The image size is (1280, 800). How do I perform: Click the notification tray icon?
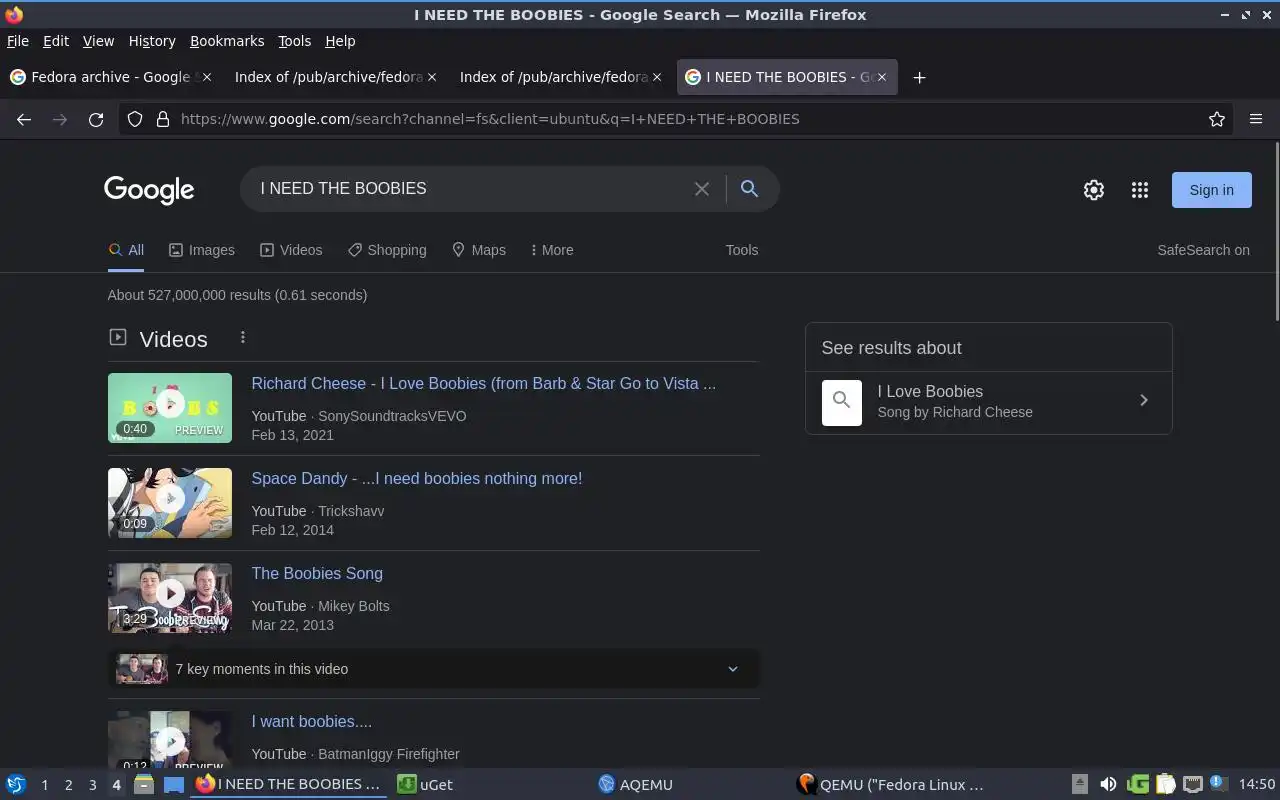pos(1218,783)
